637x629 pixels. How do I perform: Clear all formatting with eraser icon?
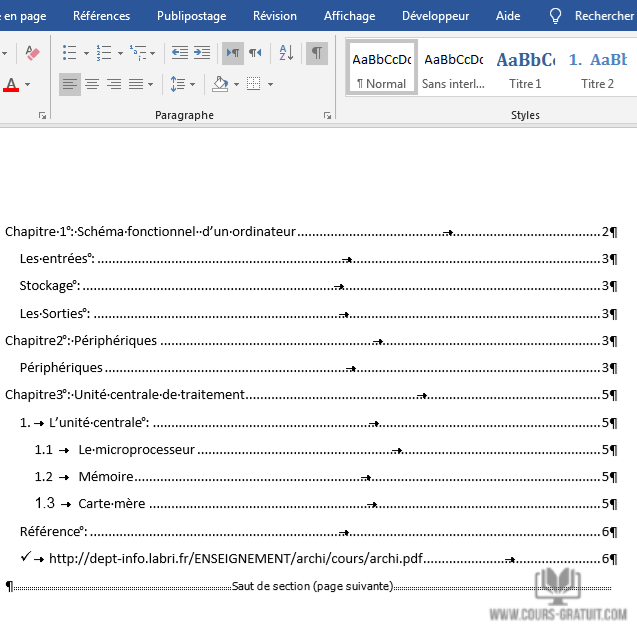pyautogui.click(x=31, y=53)
